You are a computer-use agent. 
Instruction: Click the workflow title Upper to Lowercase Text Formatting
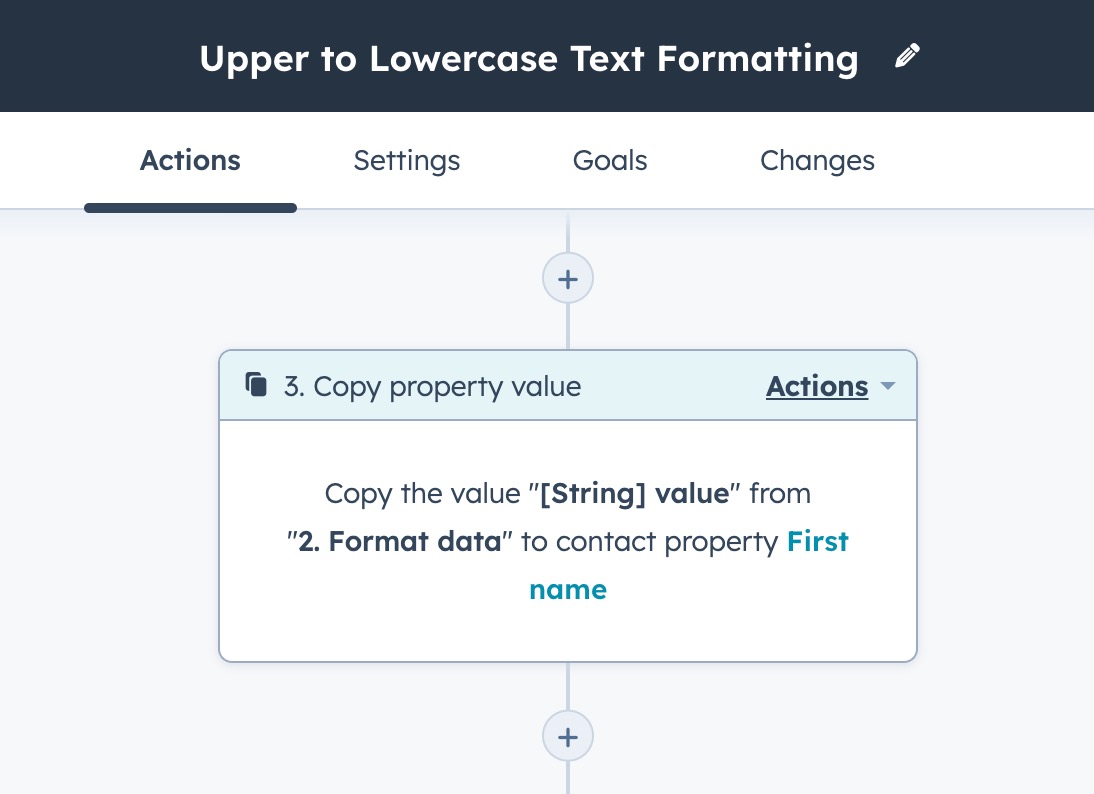(528, 58)
